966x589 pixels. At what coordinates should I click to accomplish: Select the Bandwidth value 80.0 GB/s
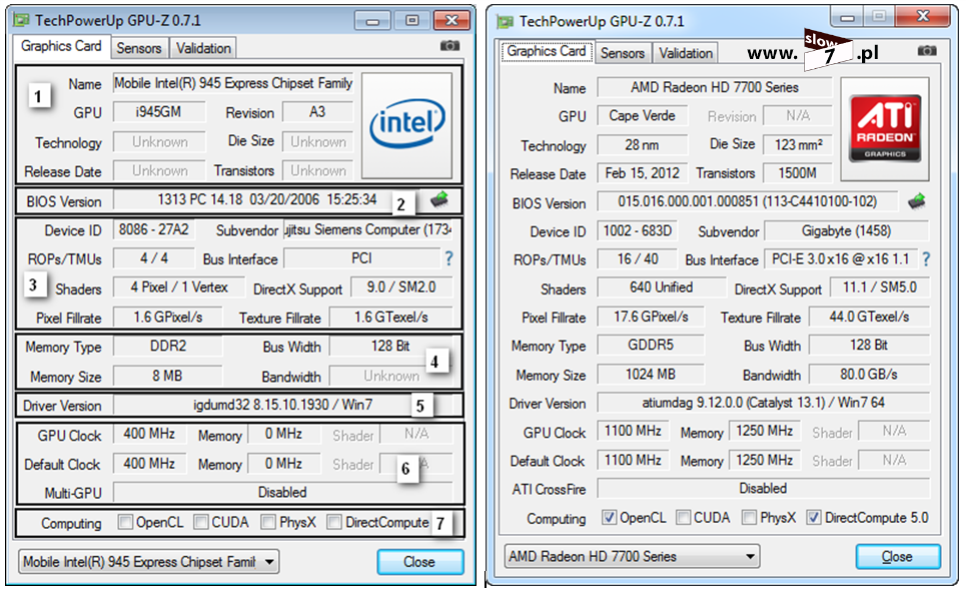click(869, 375)
